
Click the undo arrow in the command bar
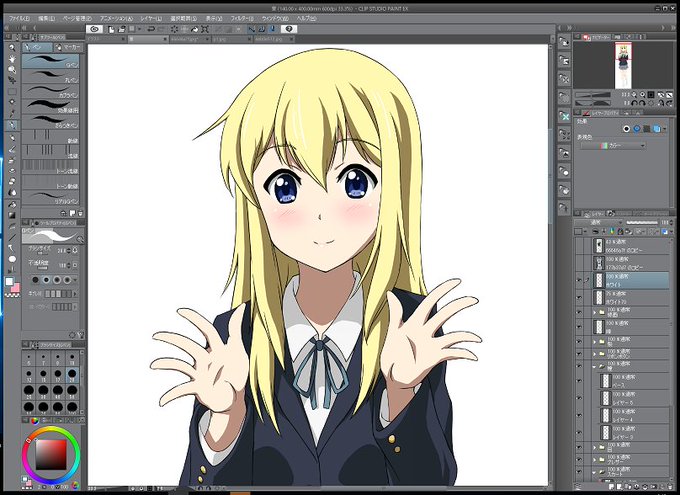tap(151, 29)
